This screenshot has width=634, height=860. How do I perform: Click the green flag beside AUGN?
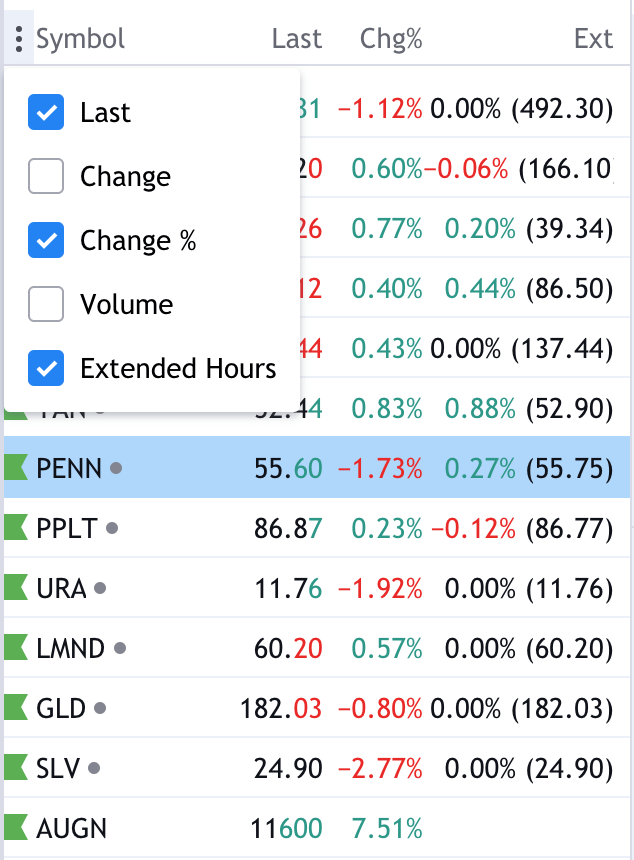tap(16, 828)
